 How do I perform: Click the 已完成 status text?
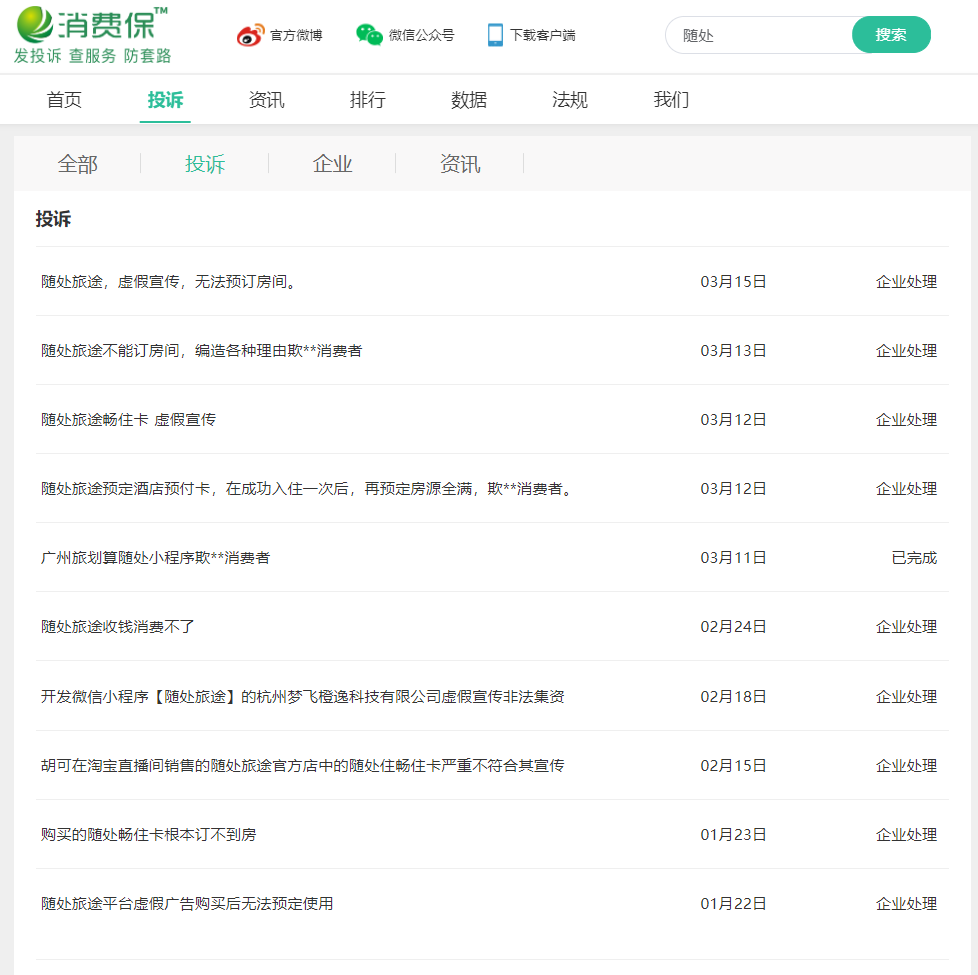(914, 558)
